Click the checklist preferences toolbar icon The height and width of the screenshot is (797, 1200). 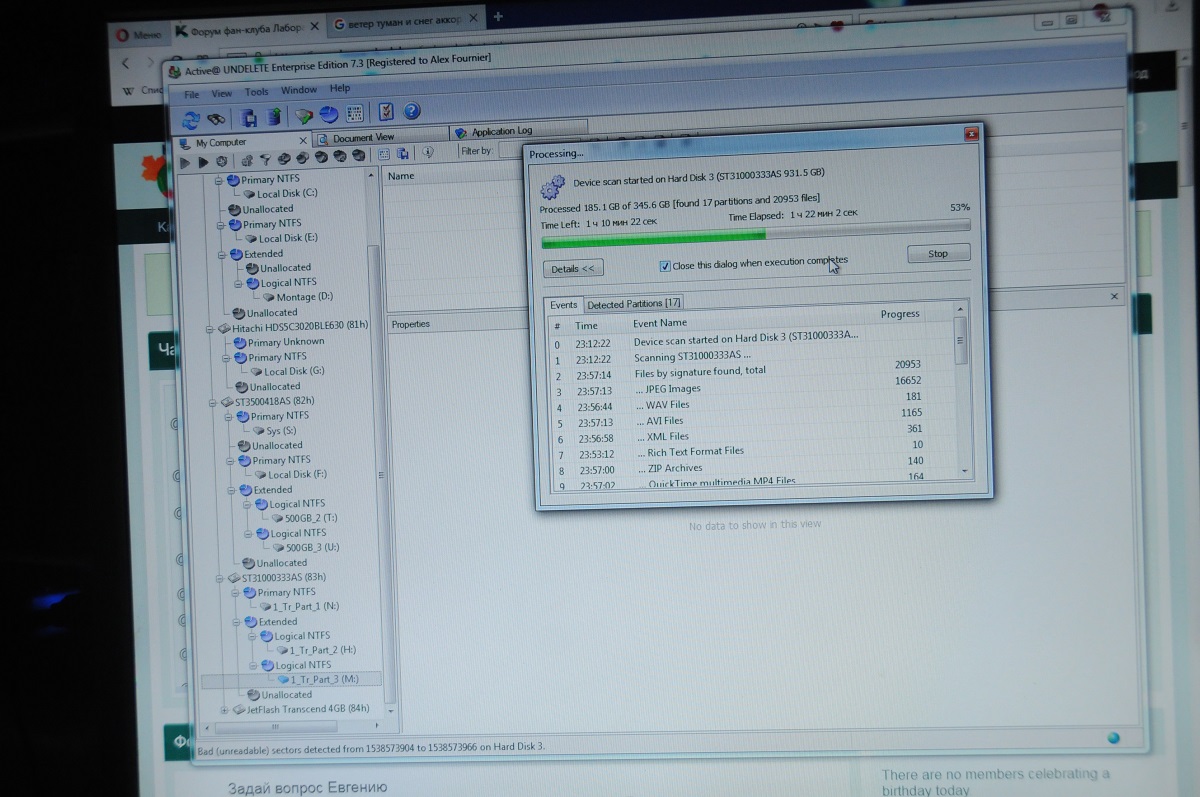[x=386, y=111]
